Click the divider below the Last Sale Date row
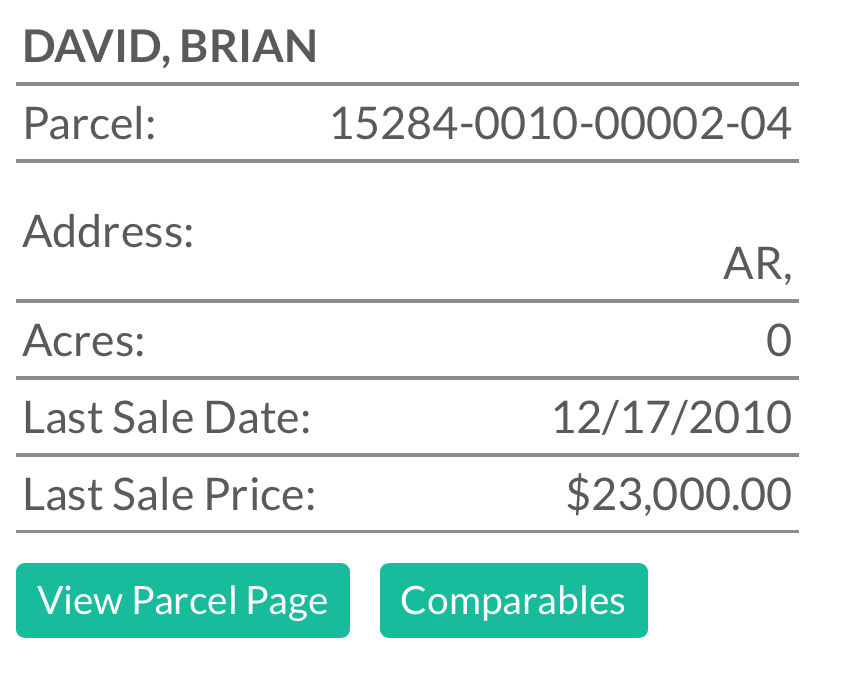 [407, 455]
